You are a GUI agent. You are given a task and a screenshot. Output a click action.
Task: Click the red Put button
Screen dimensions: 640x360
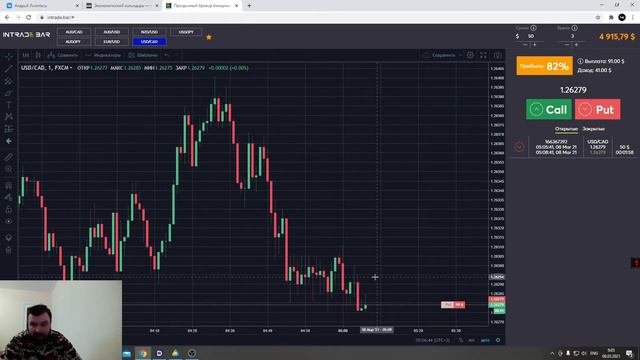pos(598,109)
